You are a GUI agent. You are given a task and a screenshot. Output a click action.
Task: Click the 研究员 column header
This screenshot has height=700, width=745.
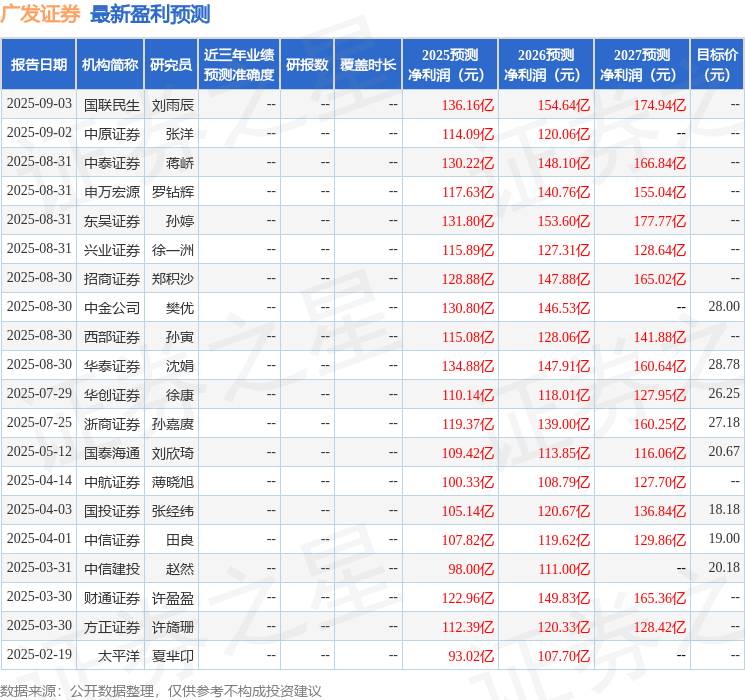point(171,65)
